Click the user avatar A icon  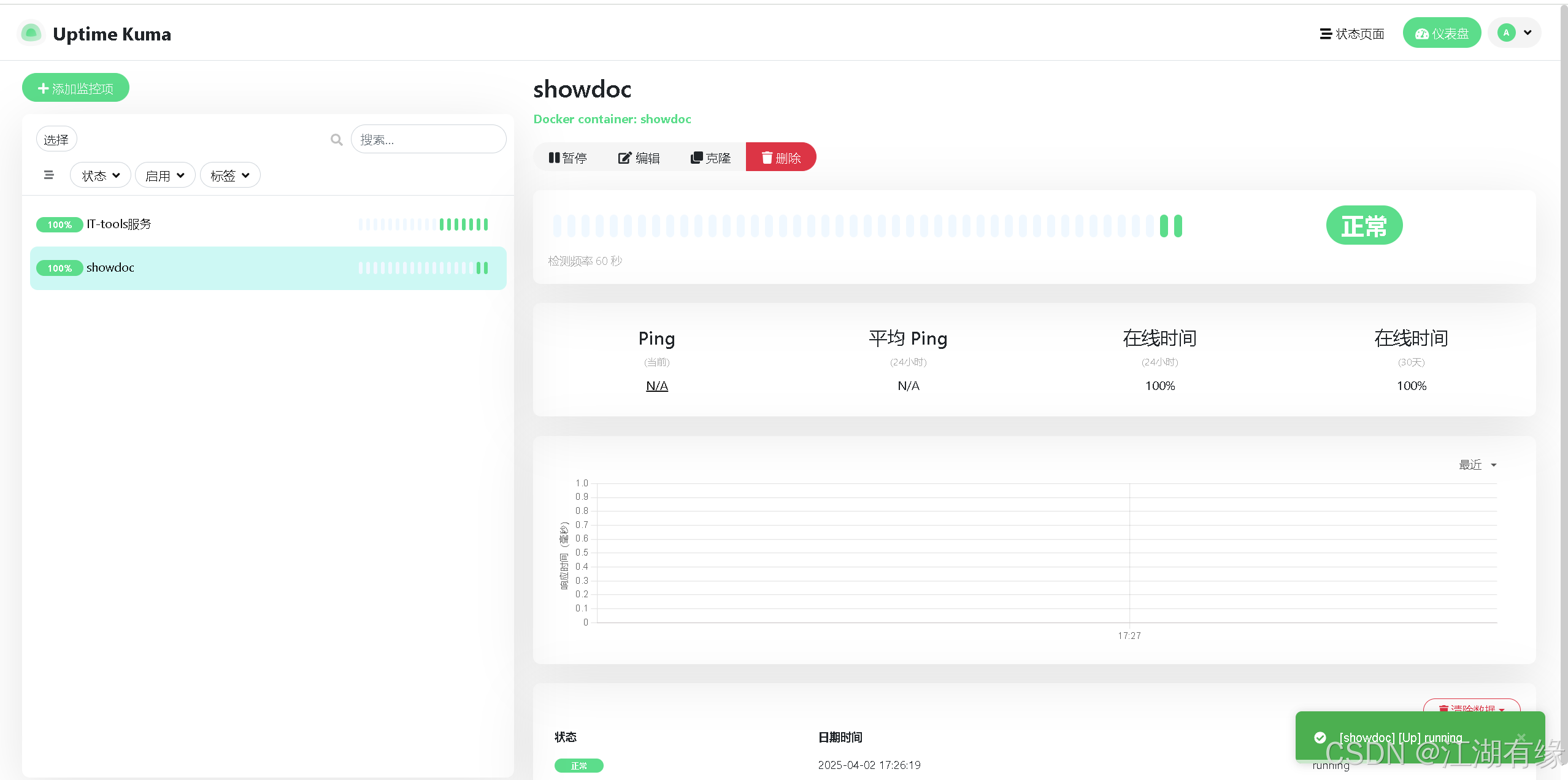pos(1506,33)
